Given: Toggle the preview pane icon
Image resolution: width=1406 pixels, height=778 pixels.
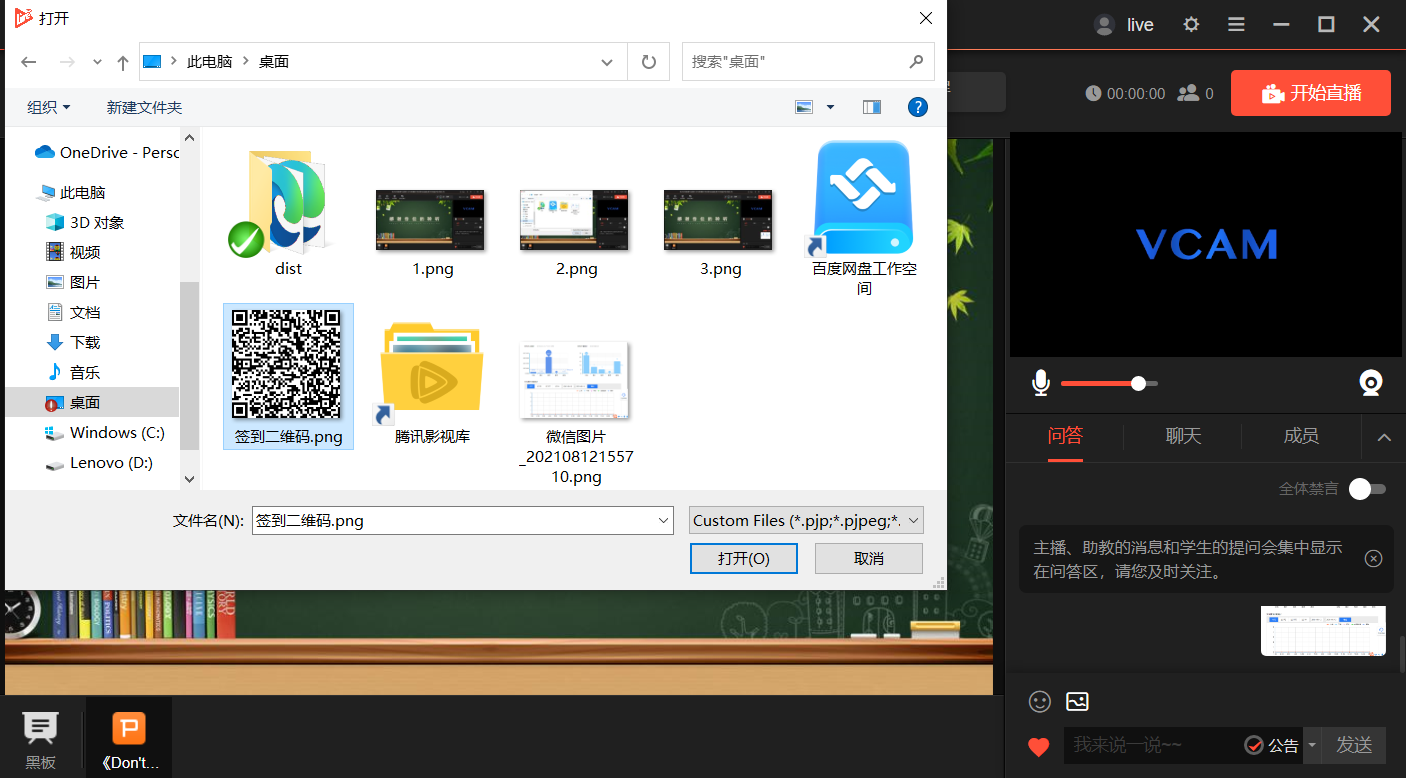Looking at the screenshot, I should tap(872, 107).
